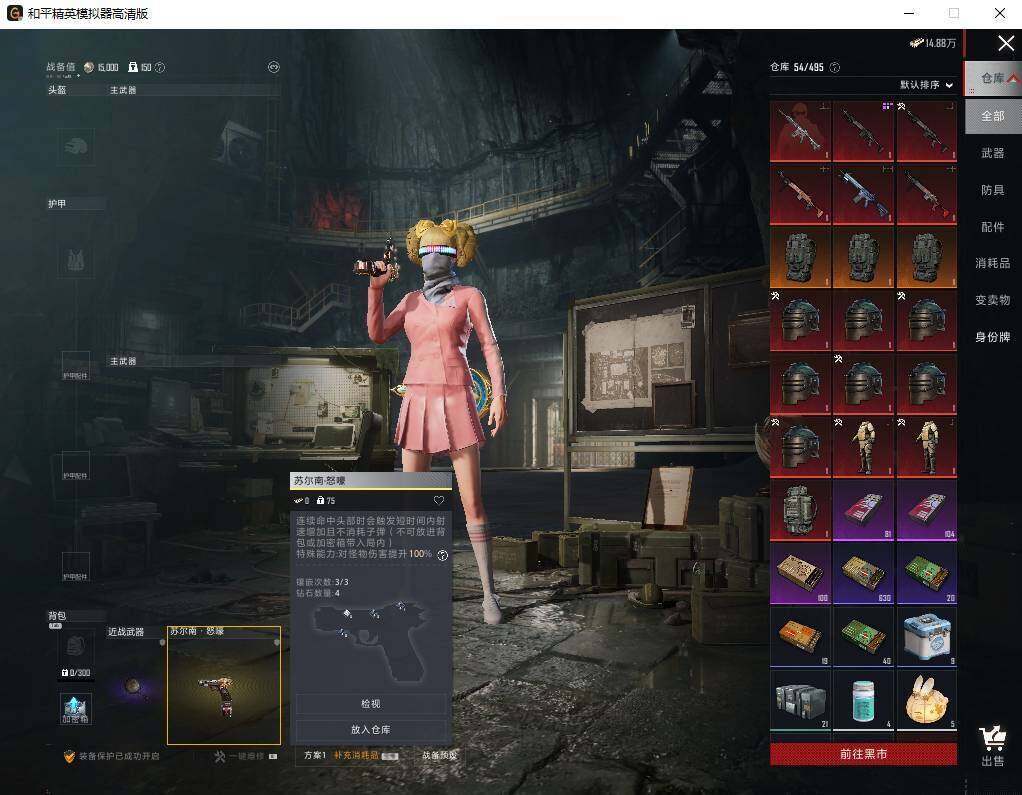The height and width of the screenshot is (795, 1022).
Task: Select the green ammo box with count 20
Action: (x=926, y=573)
